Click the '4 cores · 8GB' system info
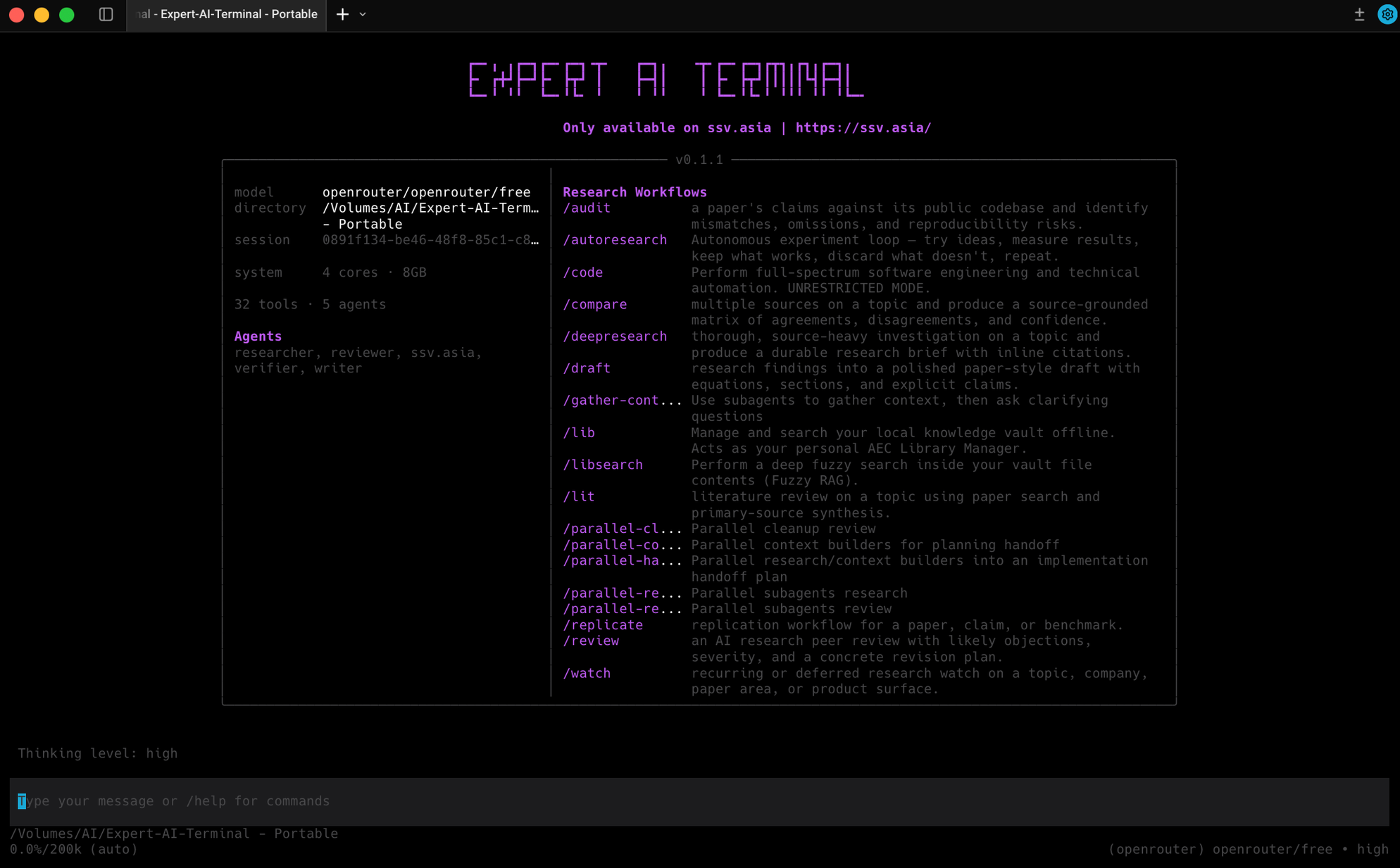The image size is (1400, 868). point(374,272)
